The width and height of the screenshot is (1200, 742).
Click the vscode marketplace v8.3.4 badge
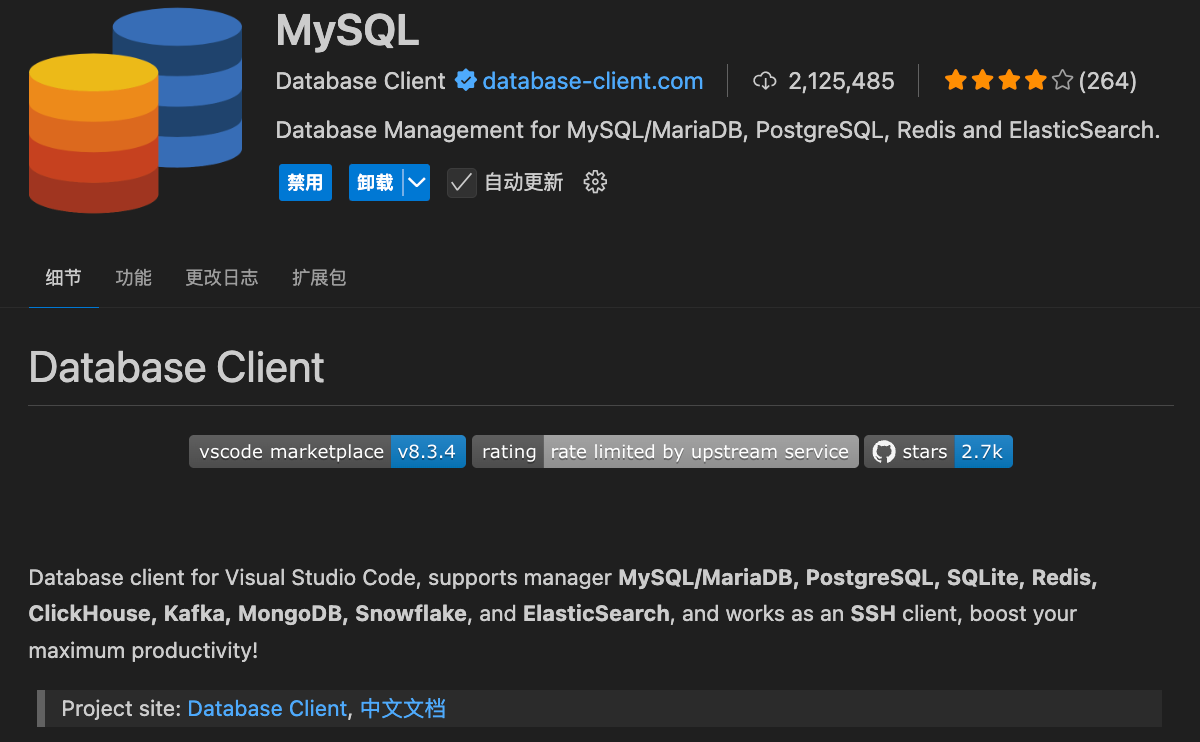coord(327,452)
